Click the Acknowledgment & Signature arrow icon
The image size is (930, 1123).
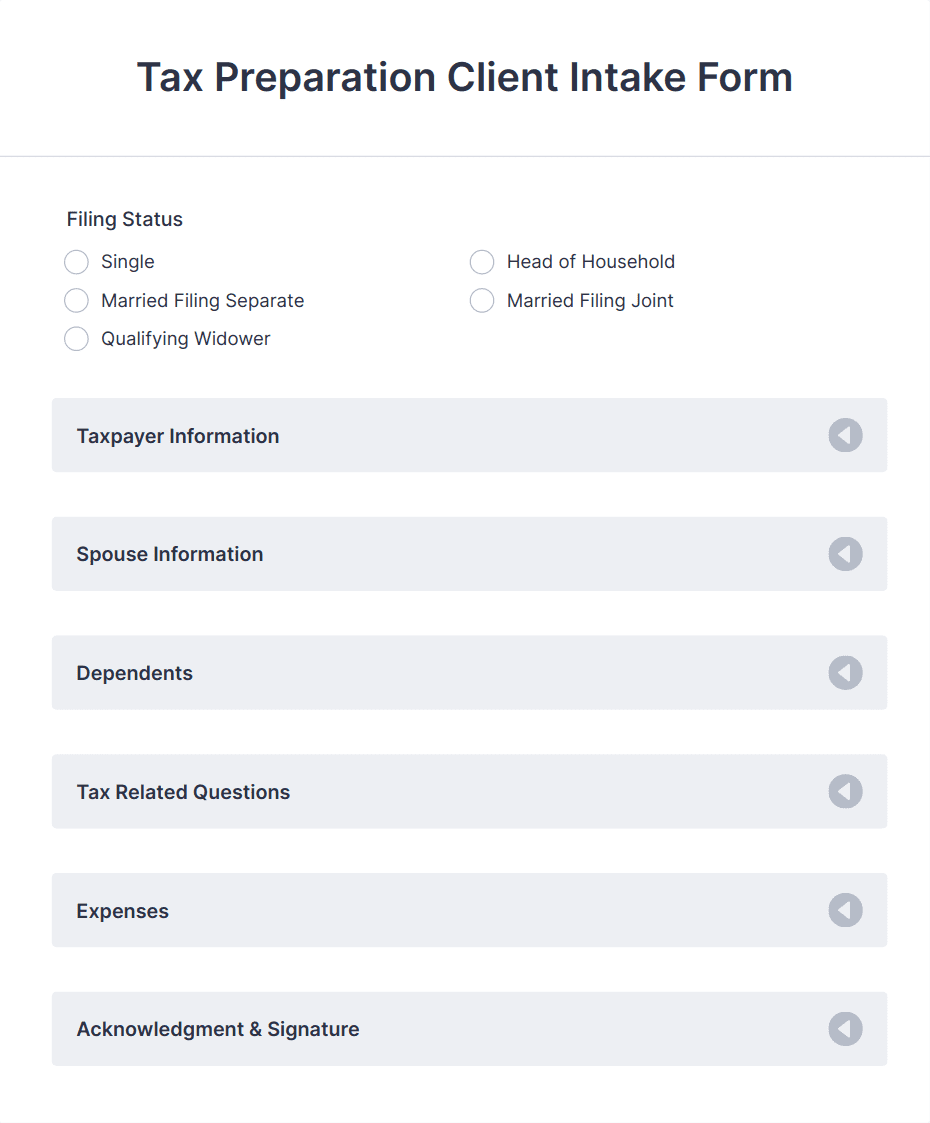(x=845, y=1028)
